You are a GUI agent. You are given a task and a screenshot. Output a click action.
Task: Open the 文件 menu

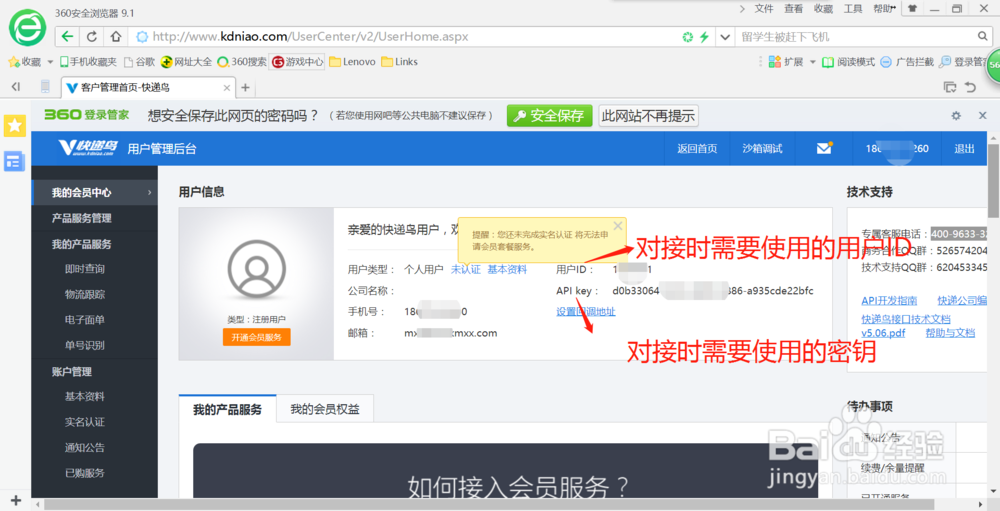[x=763, y=9]
